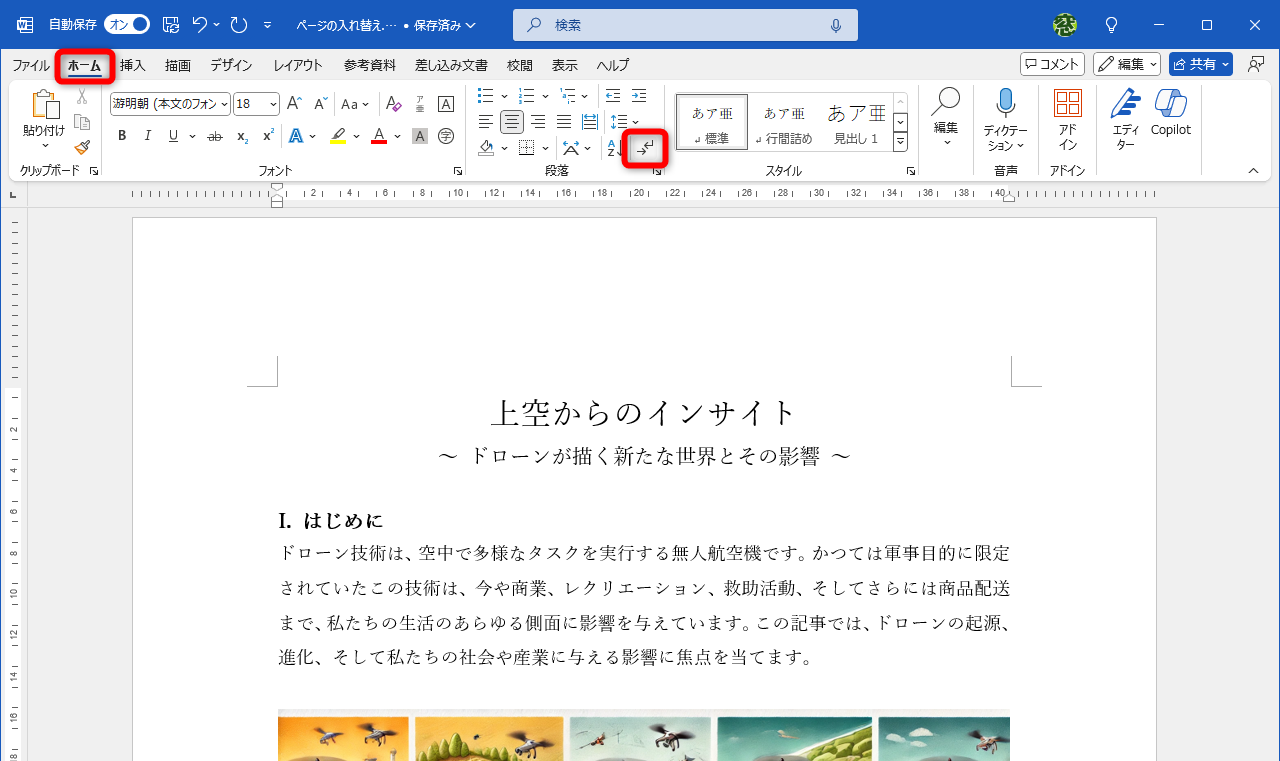The image size is (1280, 761).
Task: Toggle italic formatting
Action: (x=146, y=135)
